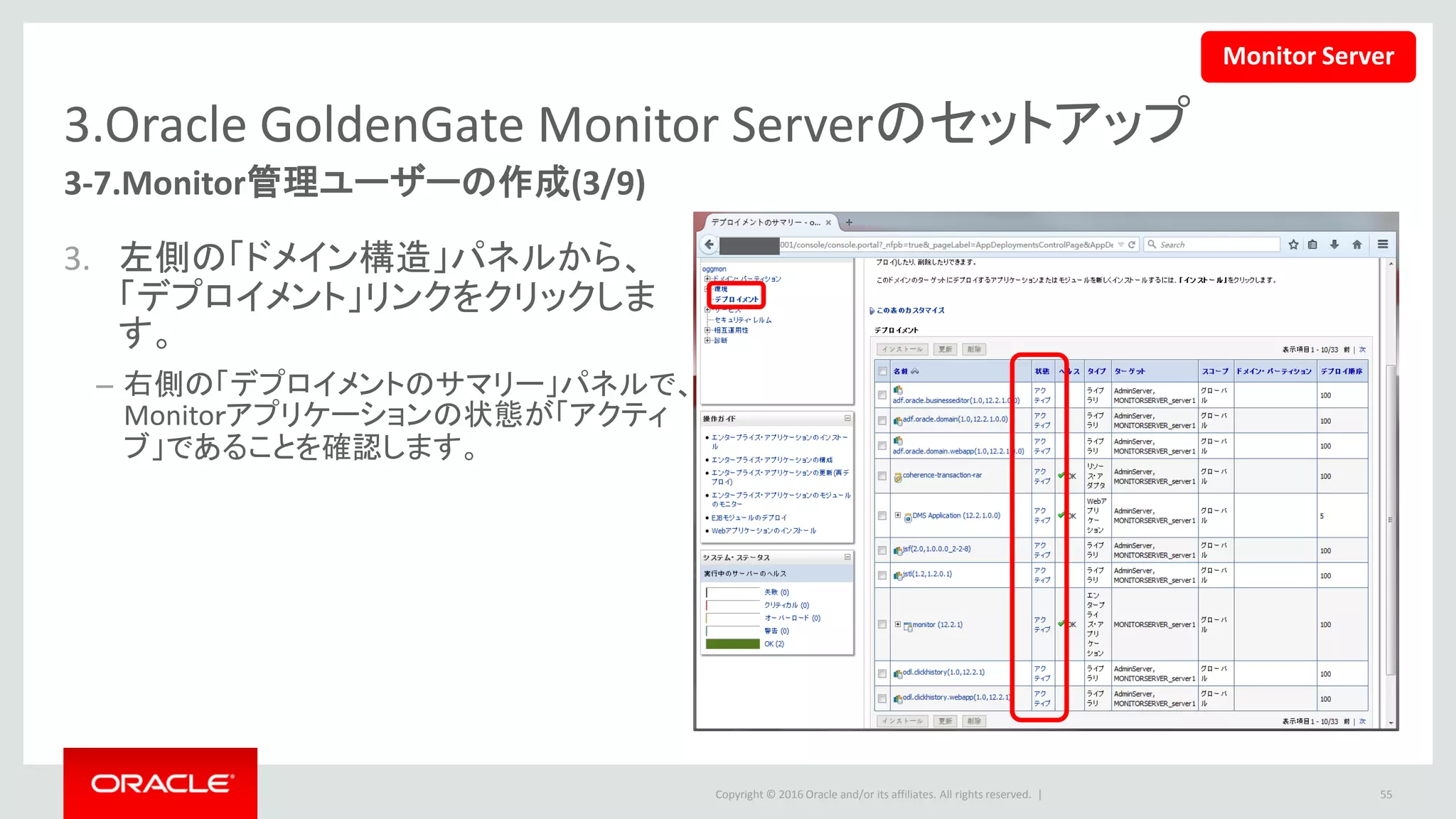1456x819 pixels.
Task: Reload the page with the refresh icon
Action: pos(1132,245)
